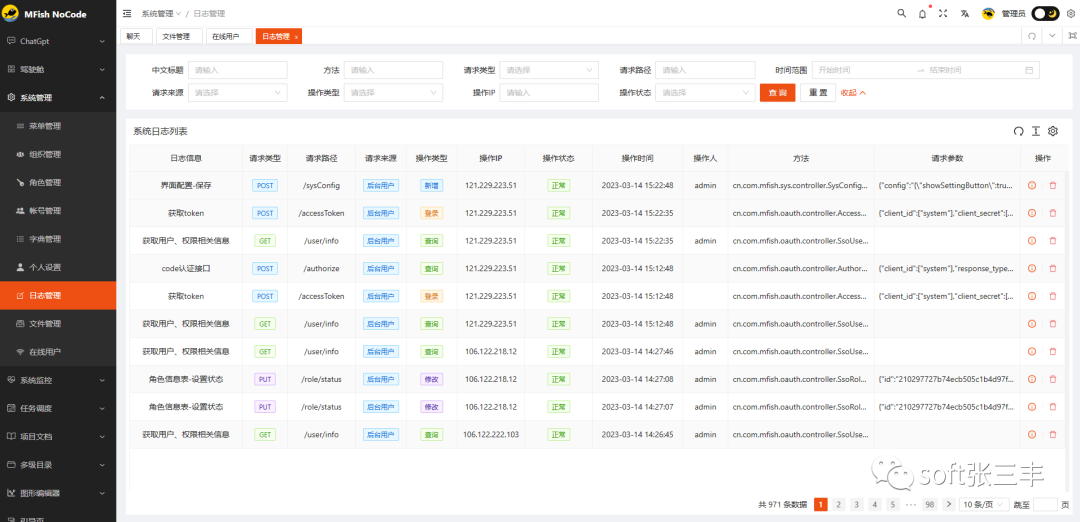Focus the 请求路径 input field
This screenshot has width=1080, height=522.
(705, 70)
